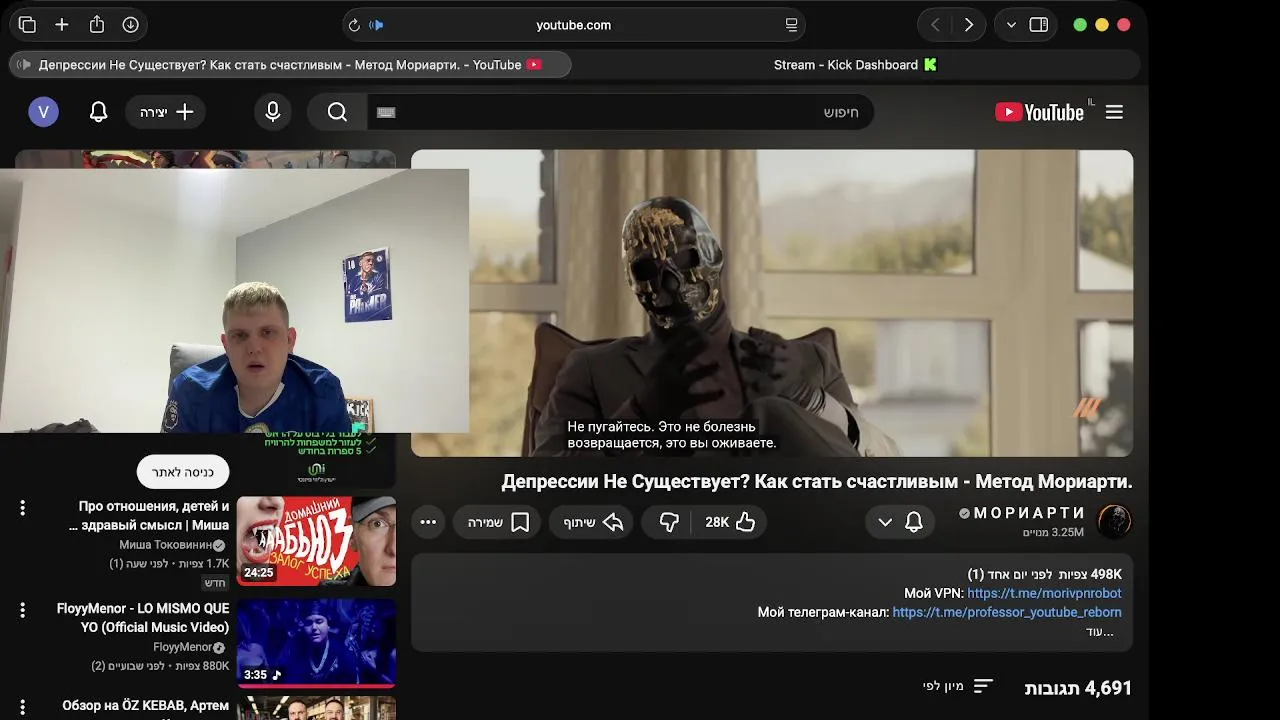Open a new tab with plus icon
The height and width of the screenshot is (720, 1280).
click(62, 25)
